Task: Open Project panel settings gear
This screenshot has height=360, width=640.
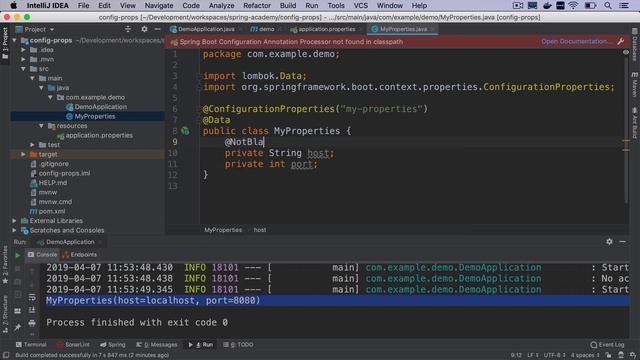Action: (x=144, y=29)
